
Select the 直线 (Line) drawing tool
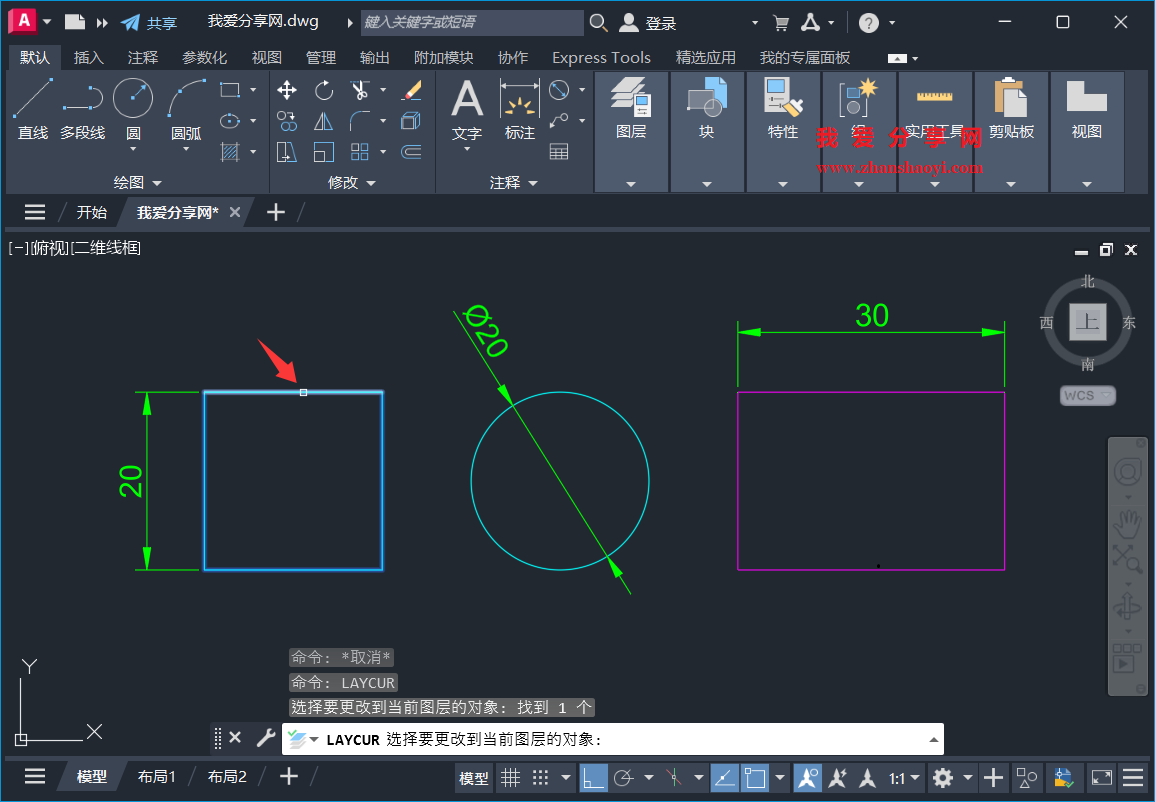(32, 105)
